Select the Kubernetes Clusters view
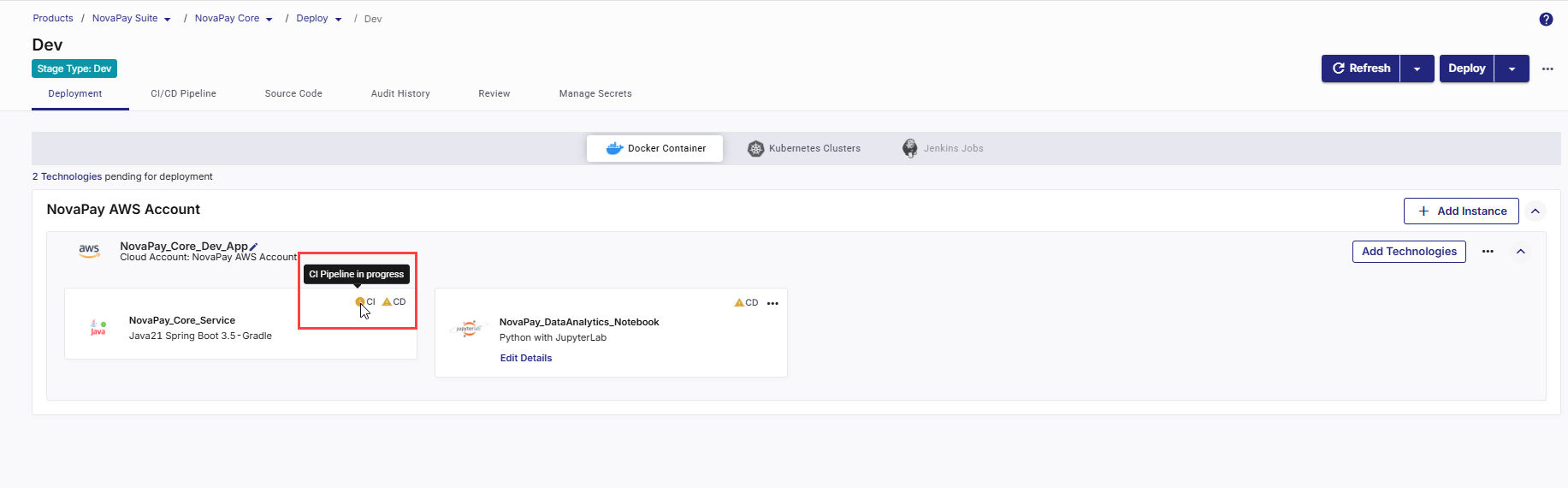 pyautogui.click(x=804, y=148)
